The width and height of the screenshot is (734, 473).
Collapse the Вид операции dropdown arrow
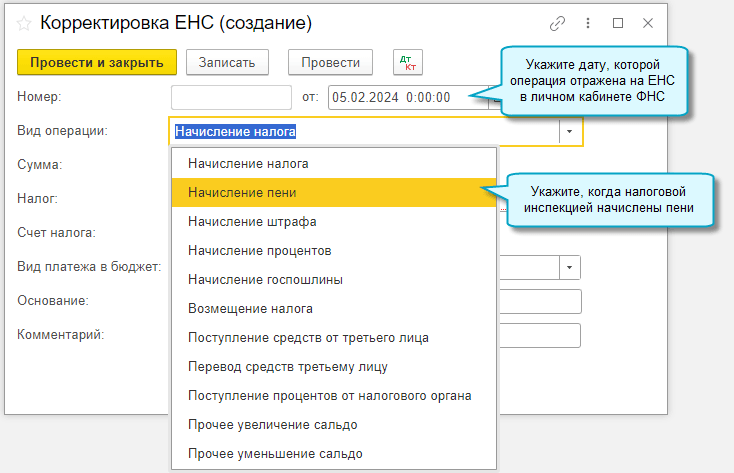[570, 131]
